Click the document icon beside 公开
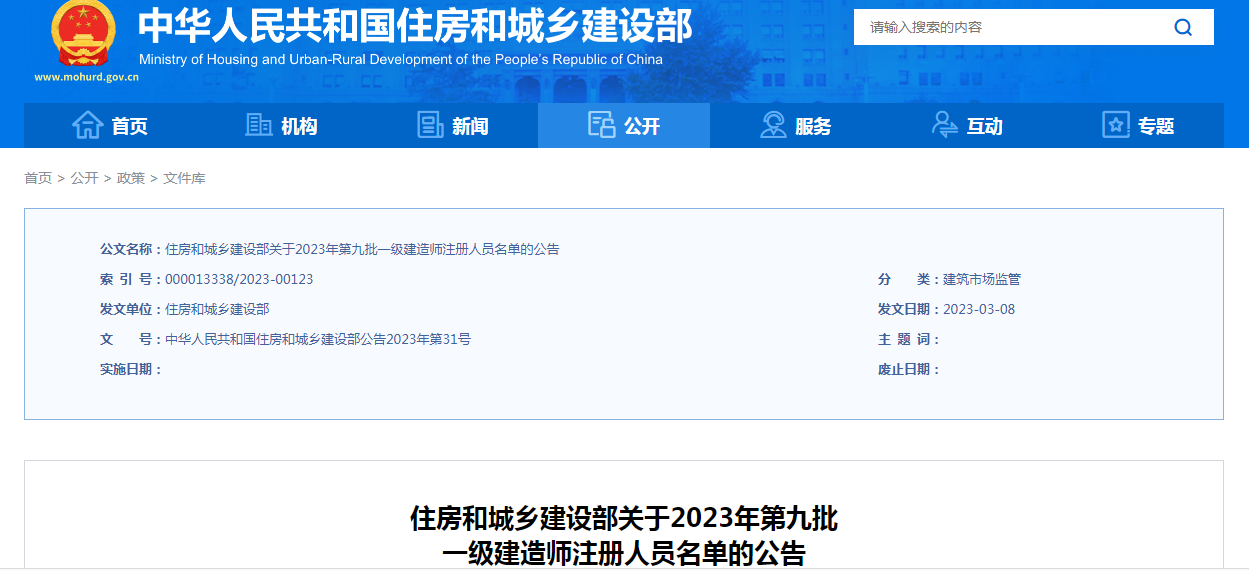 tap(601, 125)
